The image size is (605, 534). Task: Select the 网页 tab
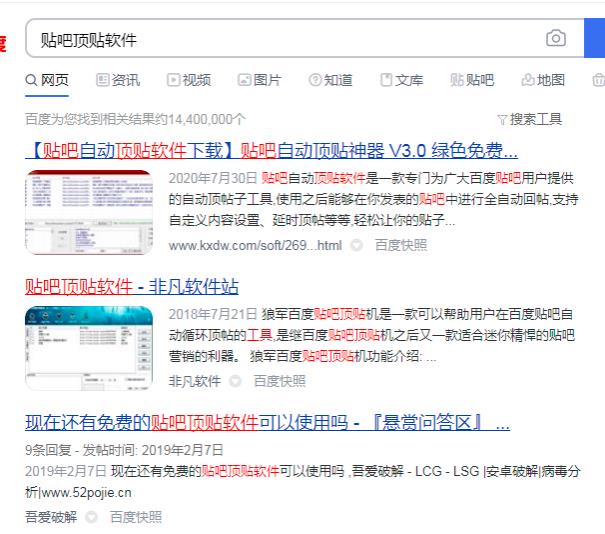coord(47,80)
